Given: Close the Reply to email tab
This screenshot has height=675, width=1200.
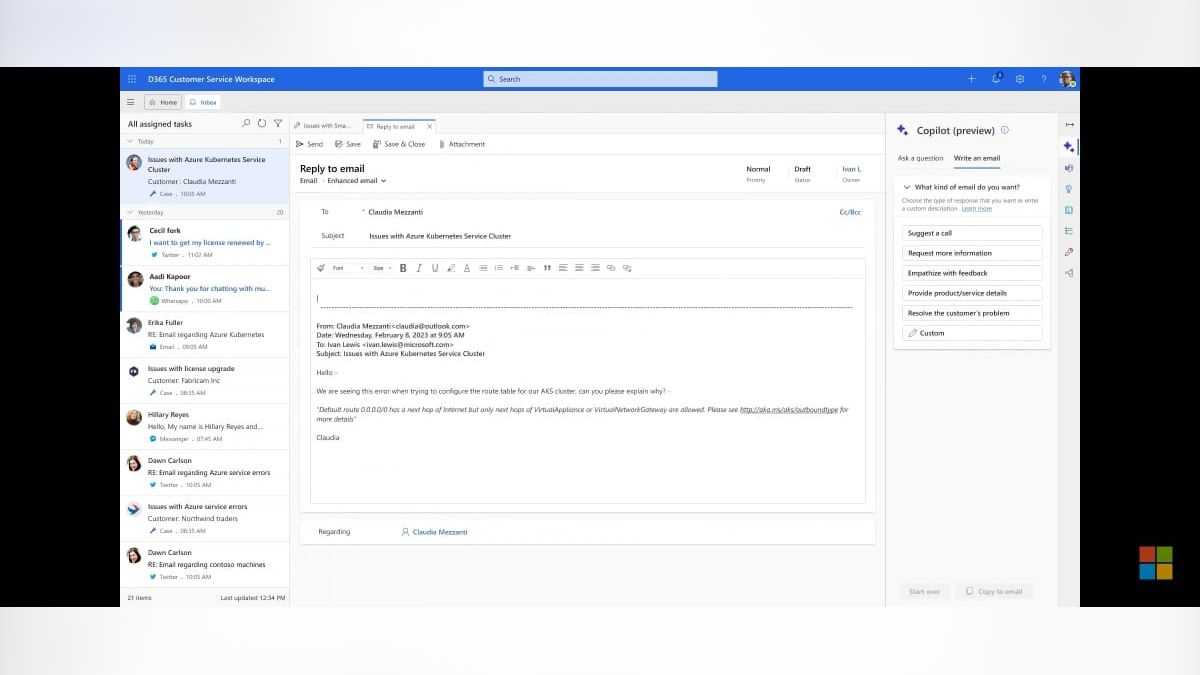Looking at the screenshot, I should click(x=430, y=126).
